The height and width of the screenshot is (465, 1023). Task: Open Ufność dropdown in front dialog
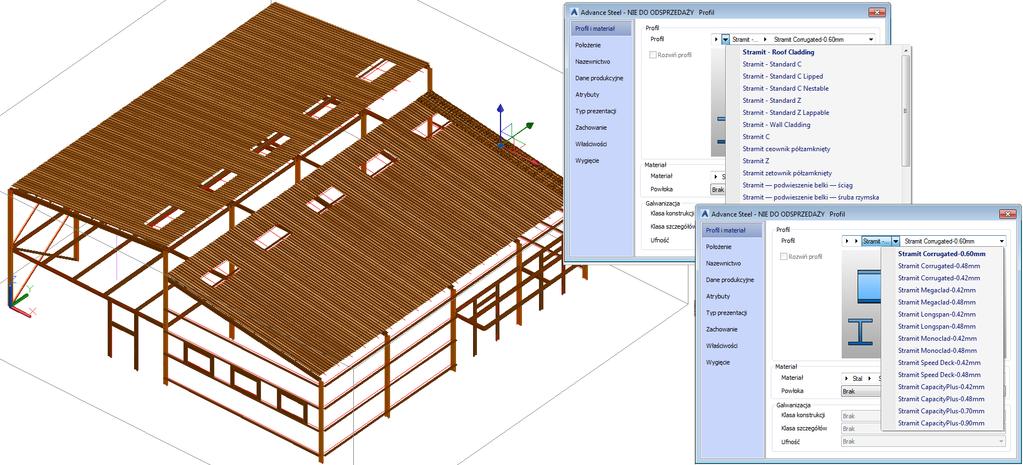pos(923,442)
